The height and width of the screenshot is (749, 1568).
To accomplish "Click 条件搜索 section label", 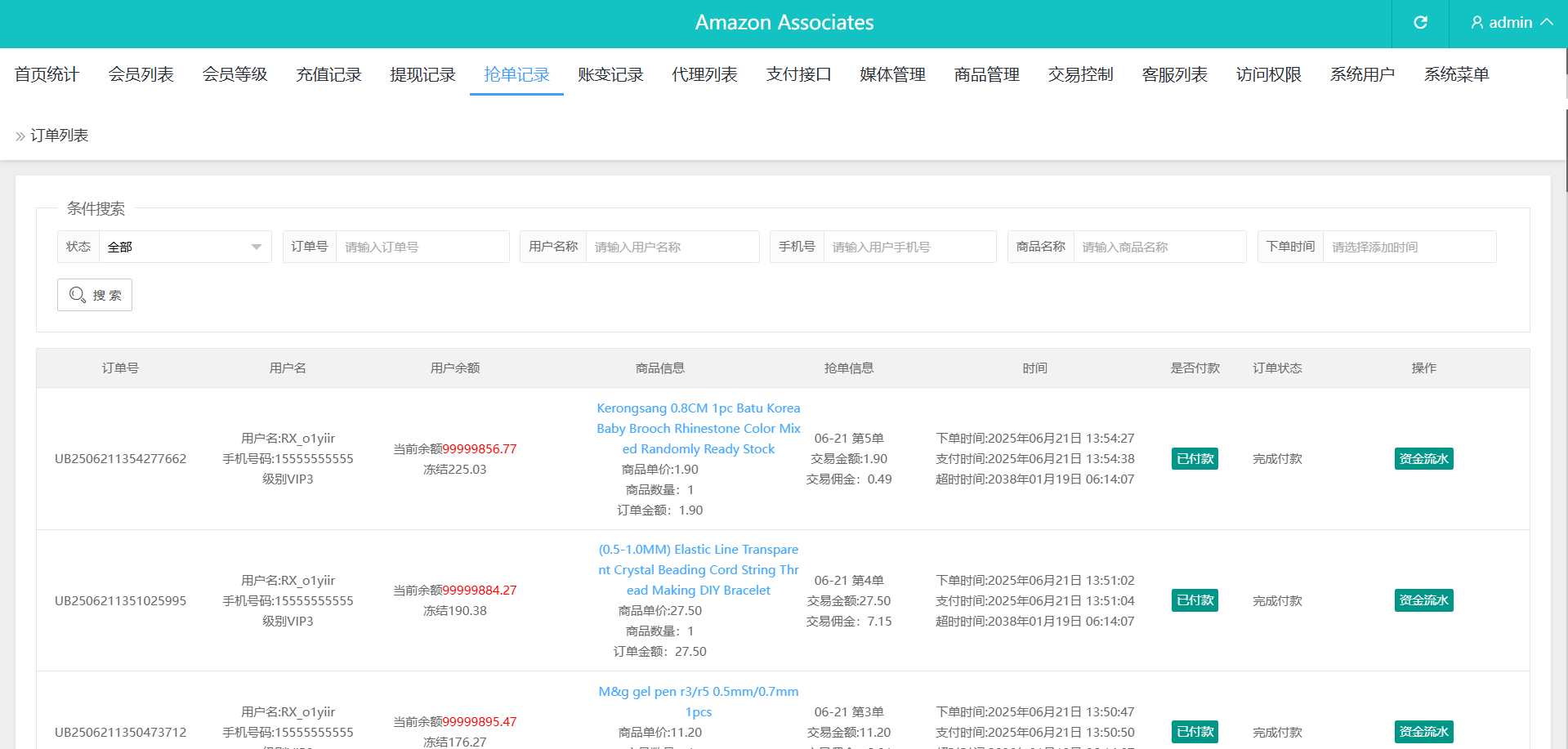I will click(96, 209).
